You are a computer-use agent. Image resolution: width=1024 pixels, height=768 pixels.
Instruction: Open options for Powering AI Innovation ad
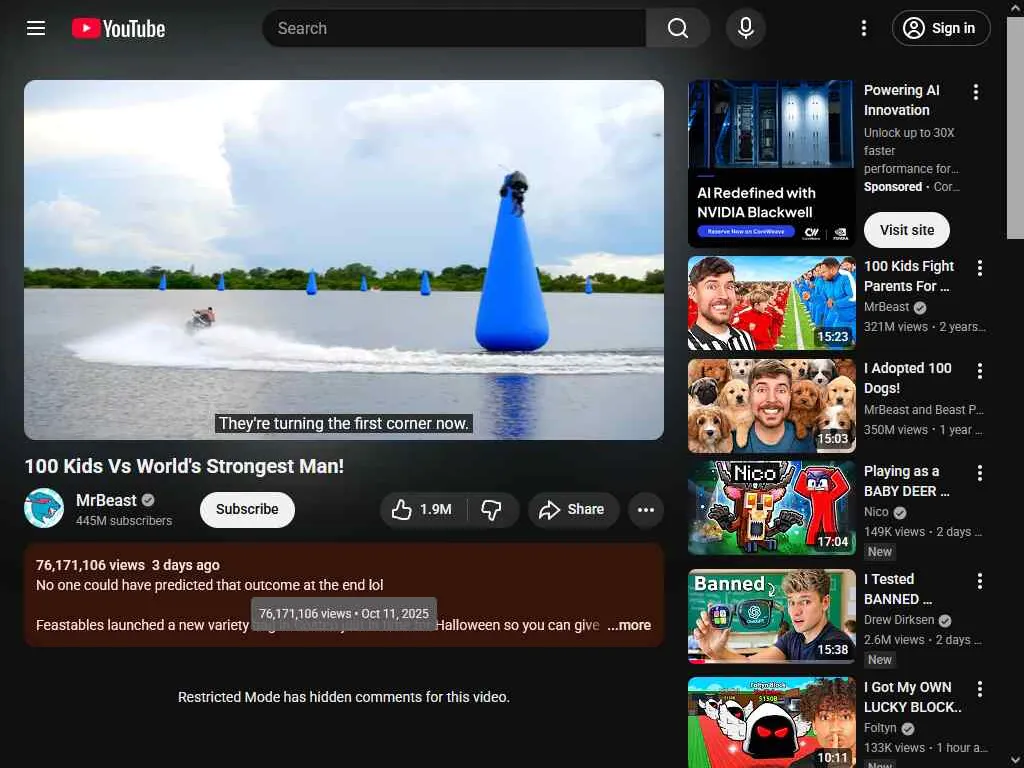point(976,92)
